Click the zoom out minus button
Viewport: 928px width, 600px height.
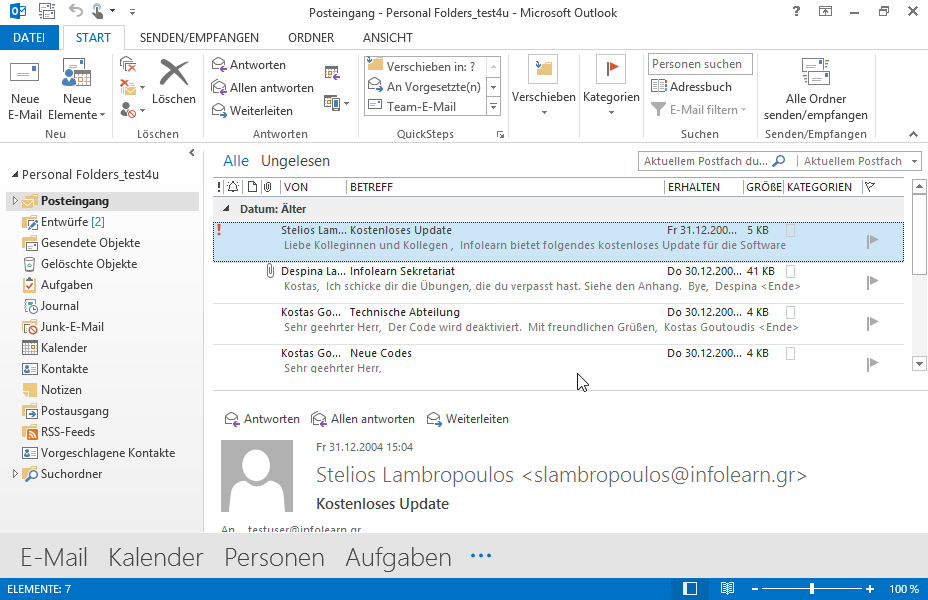coord(755,589)
